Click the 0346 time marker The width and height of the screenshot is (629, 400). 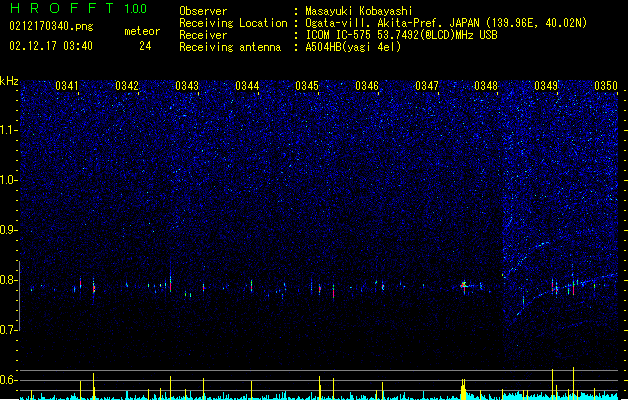pyautogui.click(x=367, y=86)
